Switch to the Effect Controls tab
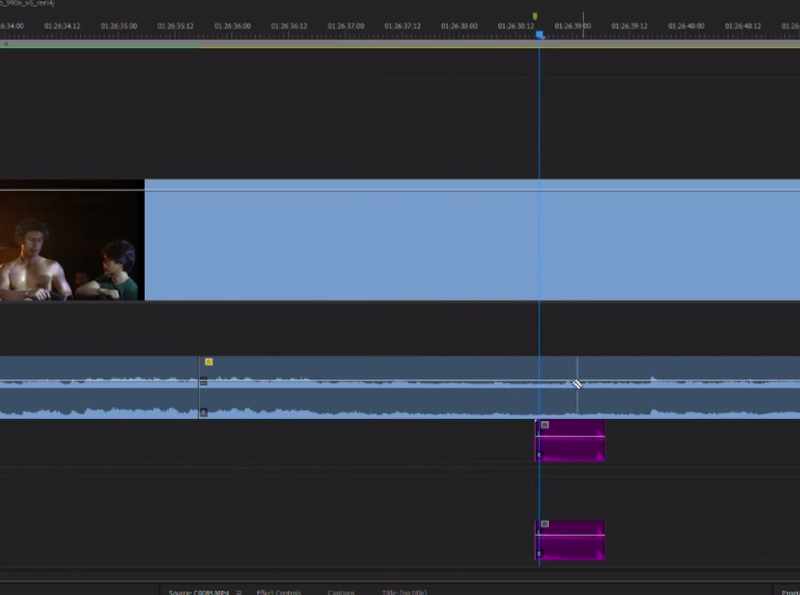 [x=279, y=592]
